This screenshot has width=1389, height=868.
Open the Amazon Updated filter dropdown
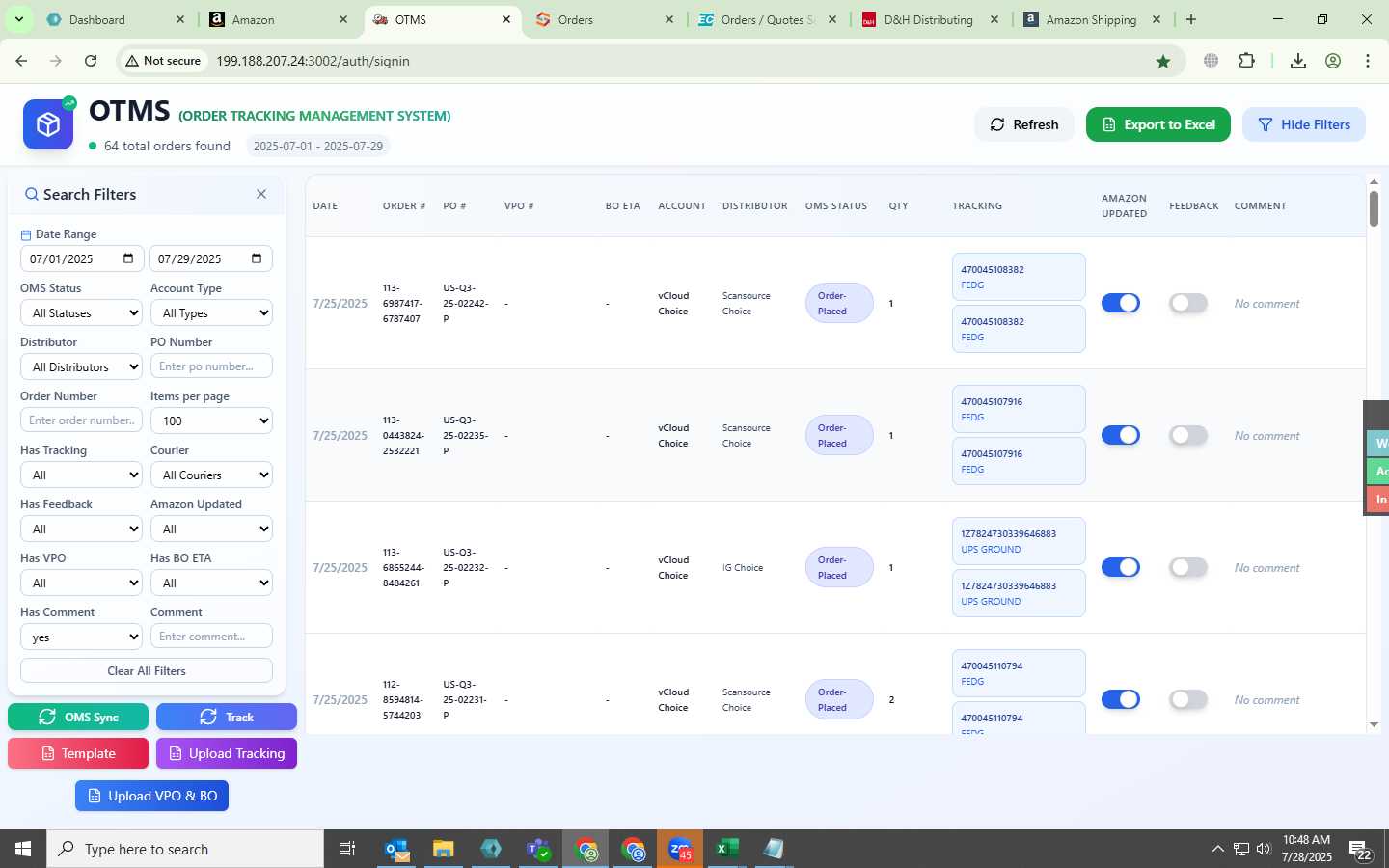[211, 529]
